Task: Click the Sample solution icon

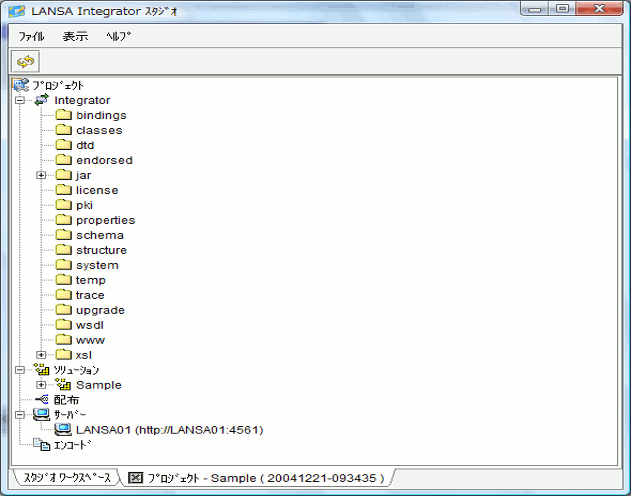Action: (64, 385)
